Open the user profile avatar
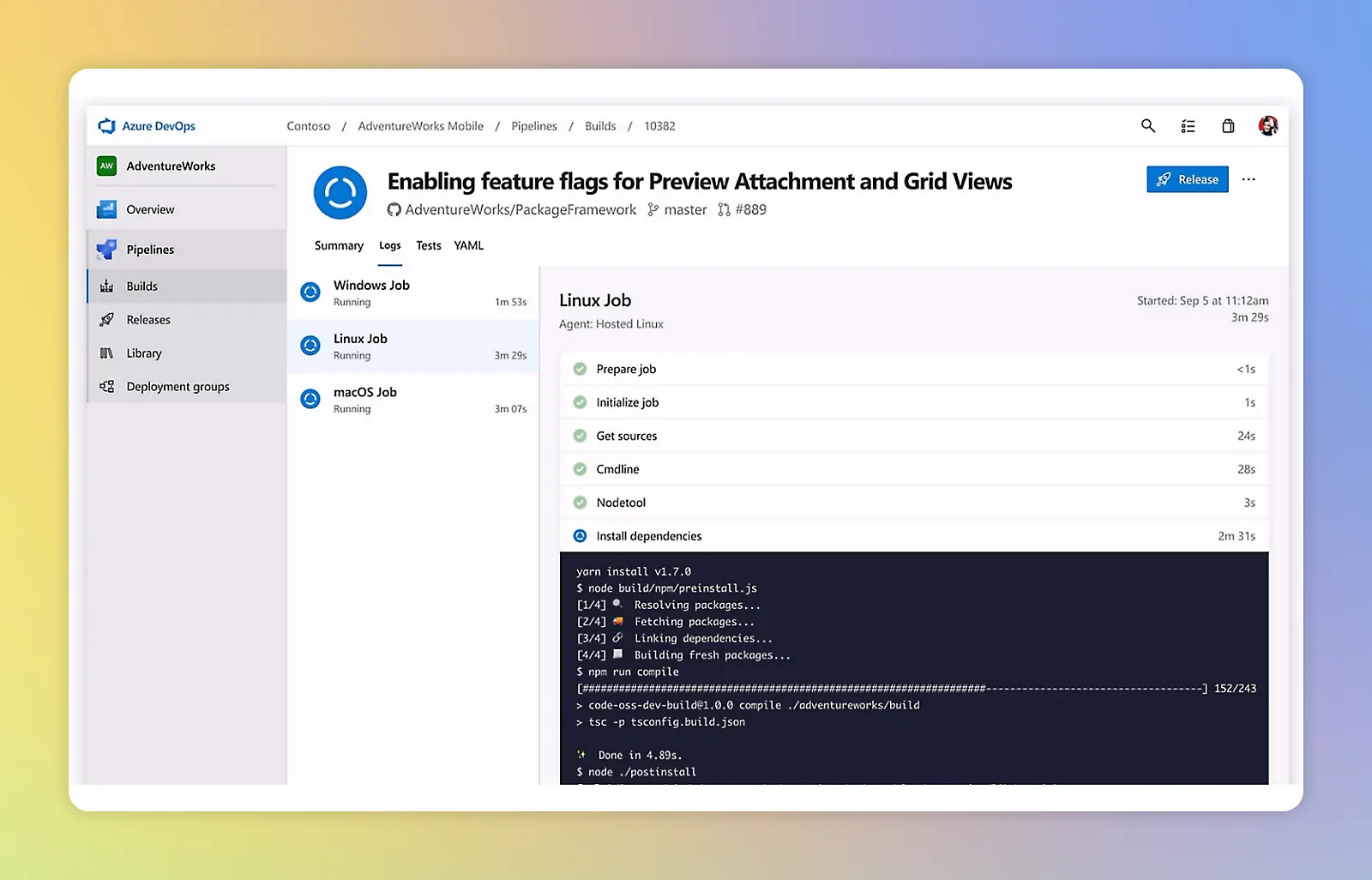This screenshot has width=1372, height=880. click(1267, 126)
